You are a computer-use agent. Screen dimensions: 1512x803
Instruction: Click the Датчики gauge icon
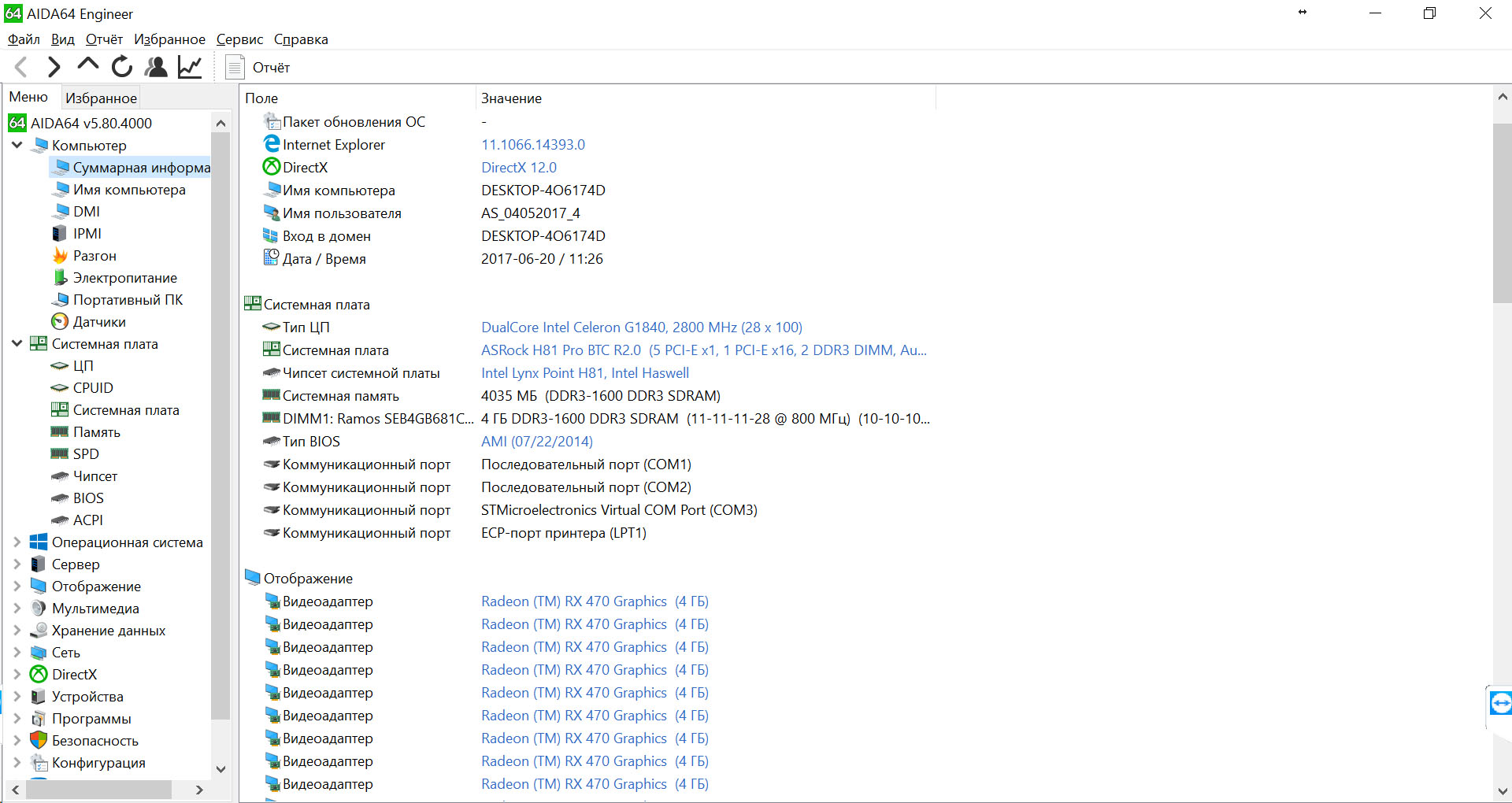pos(60,321)
